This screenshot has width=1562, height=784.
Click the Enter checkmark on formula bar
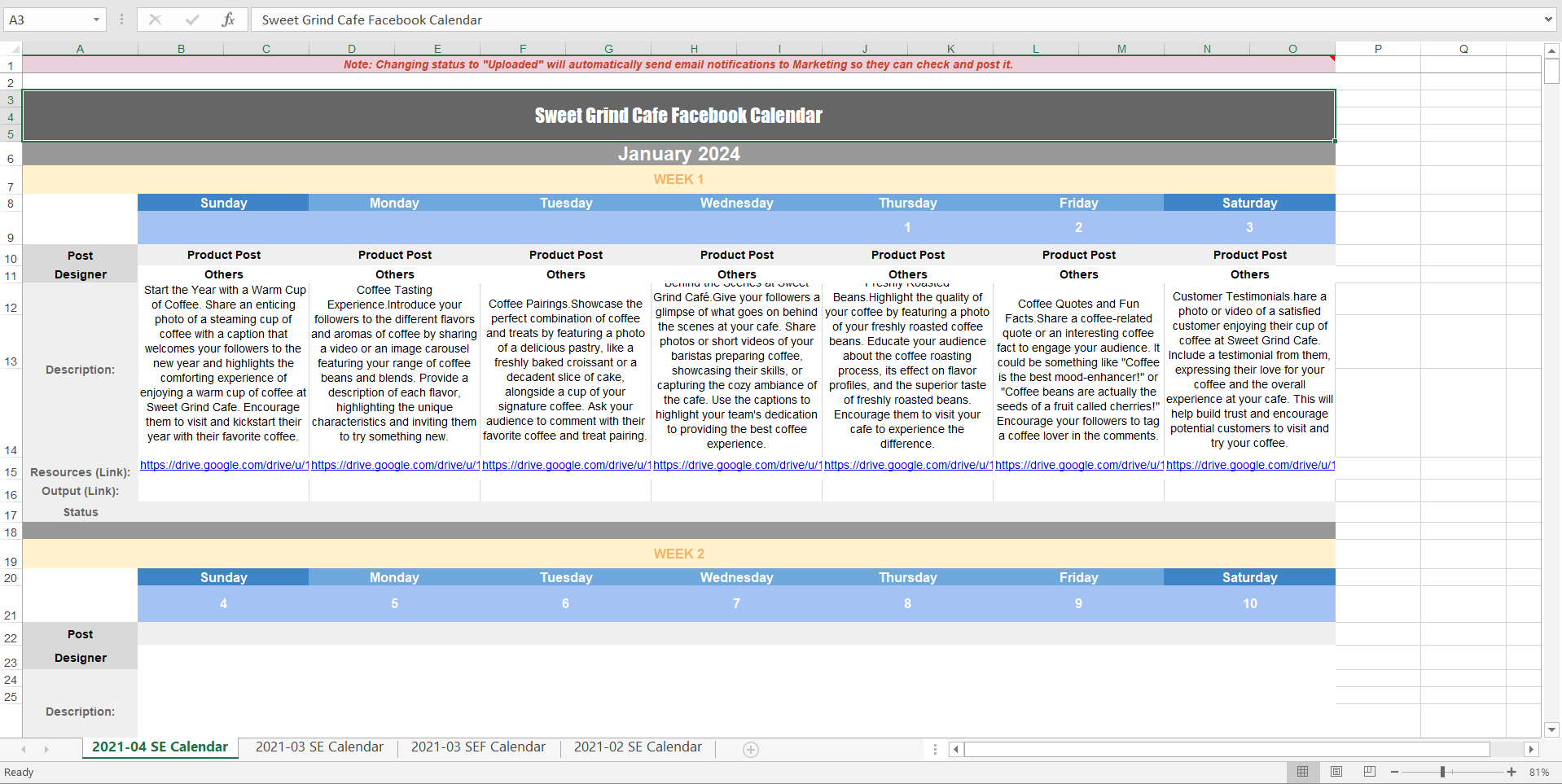click(192, 20)
